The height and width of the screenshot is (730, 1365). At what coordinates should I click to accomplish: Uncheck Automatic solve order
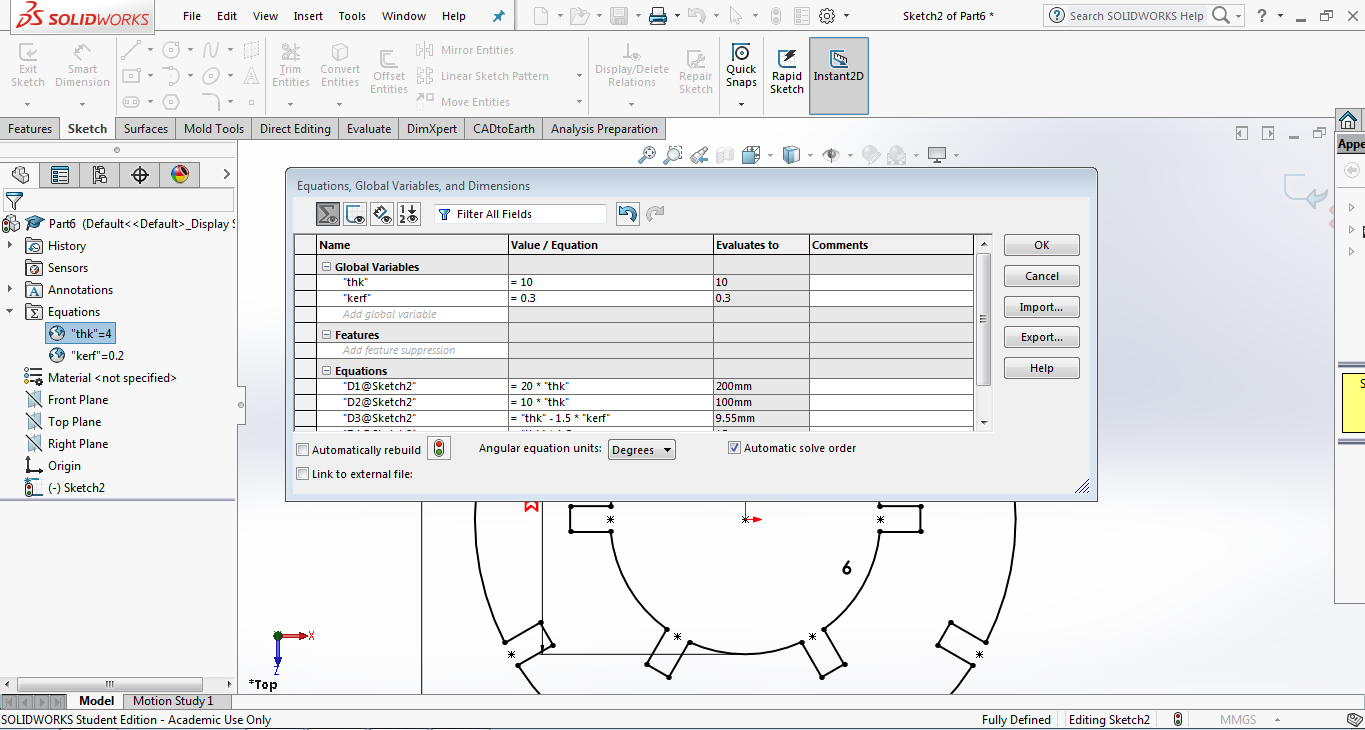click(735, 448)
